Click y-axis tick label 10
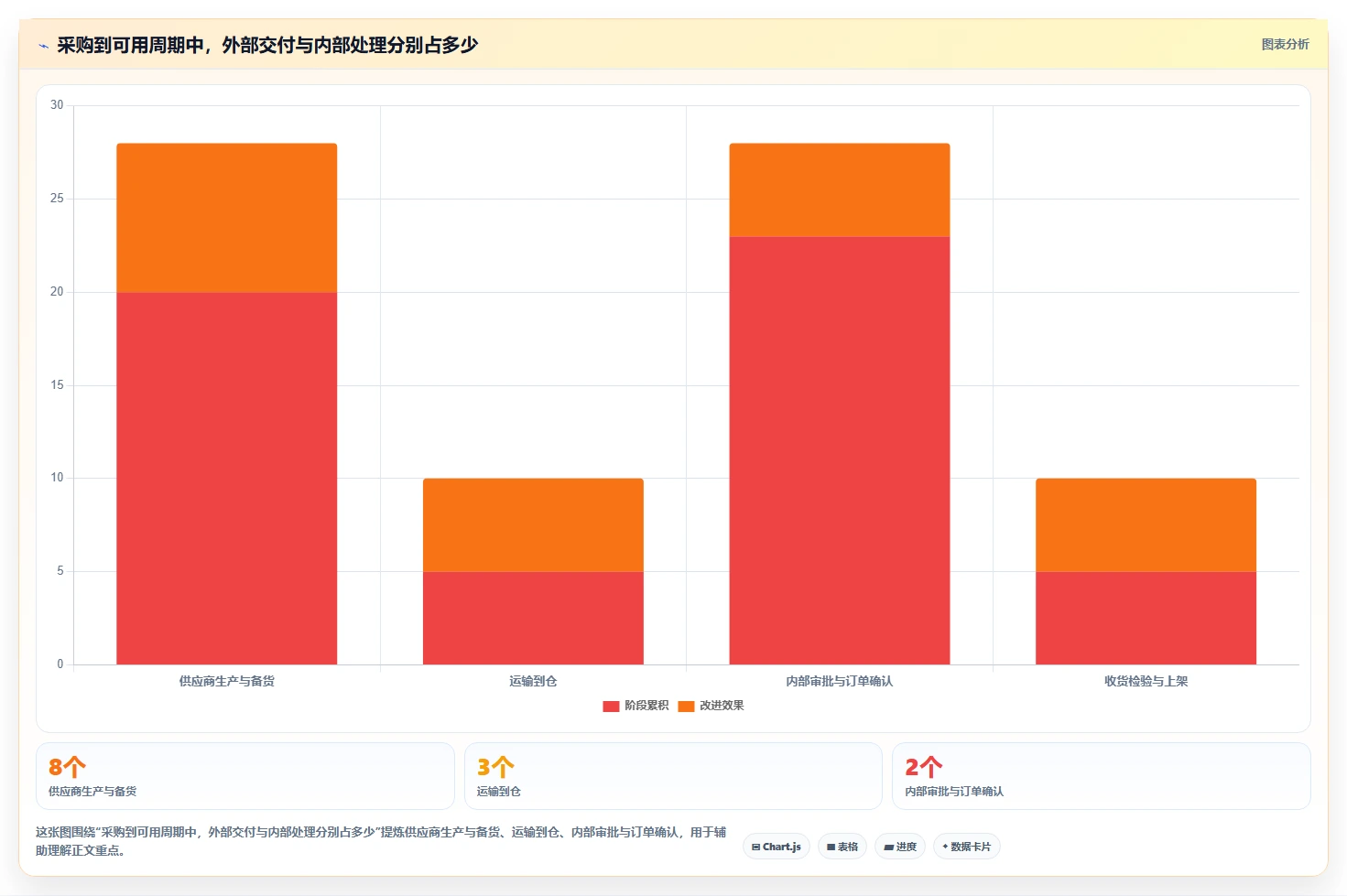 coord(57,478)
